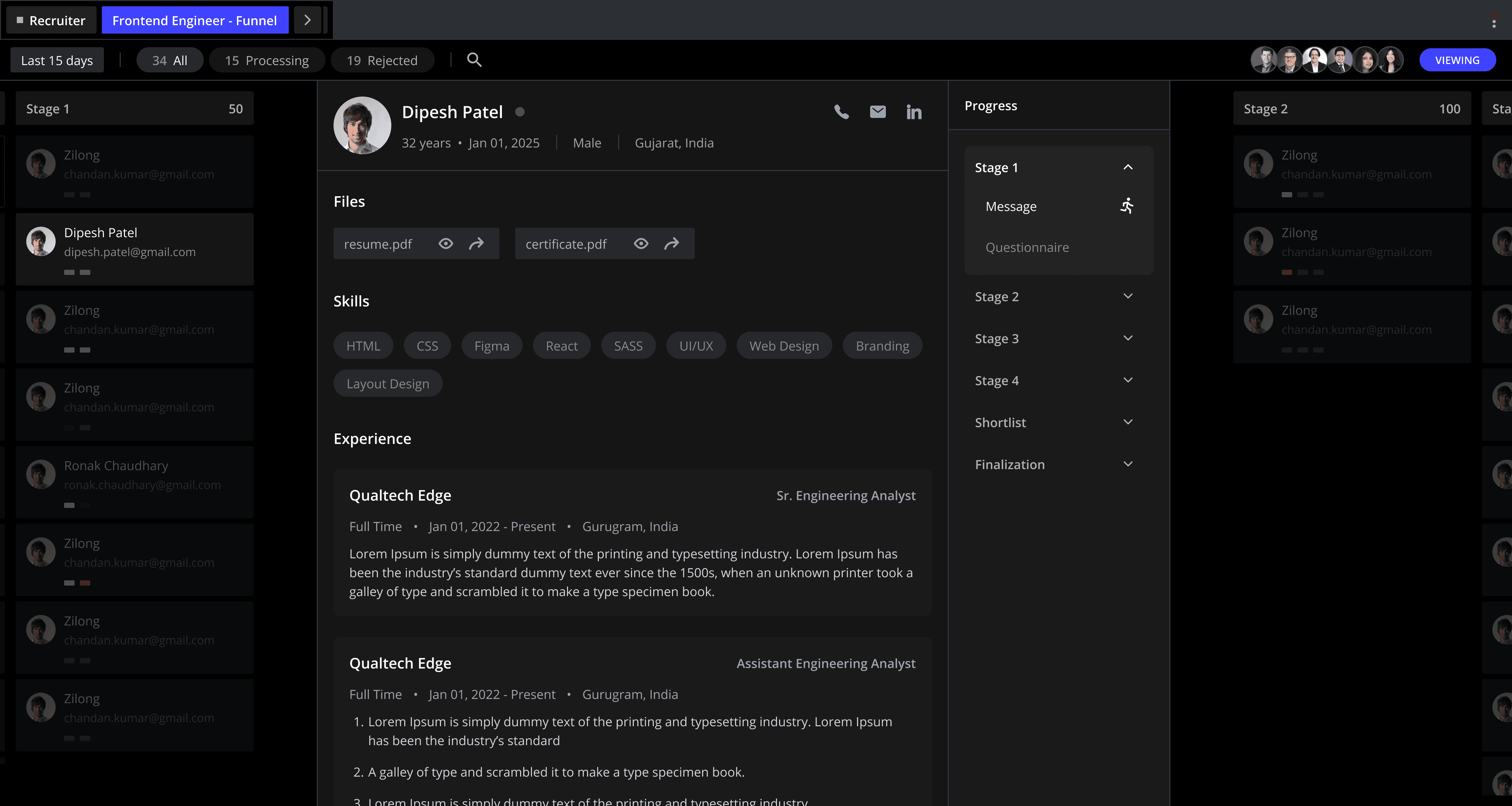The image size is (1512, 806).
Task: Toggle the VIEWING mode button
Action: coord(1457,60)
